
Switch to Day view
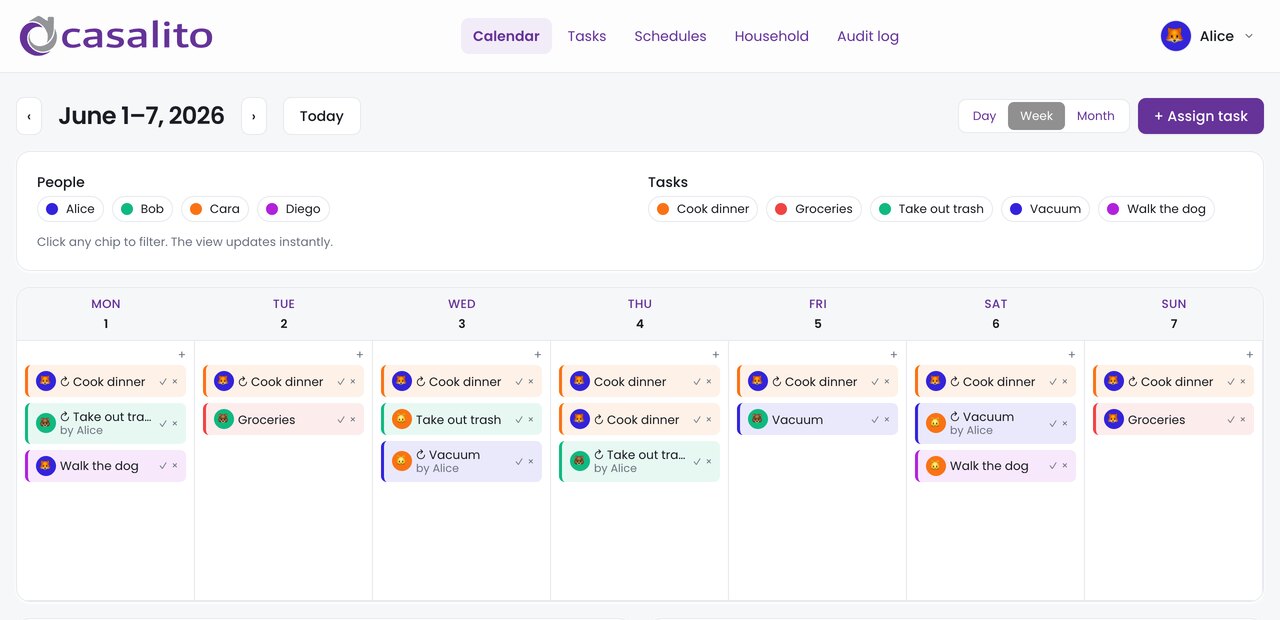click(984, 116)
